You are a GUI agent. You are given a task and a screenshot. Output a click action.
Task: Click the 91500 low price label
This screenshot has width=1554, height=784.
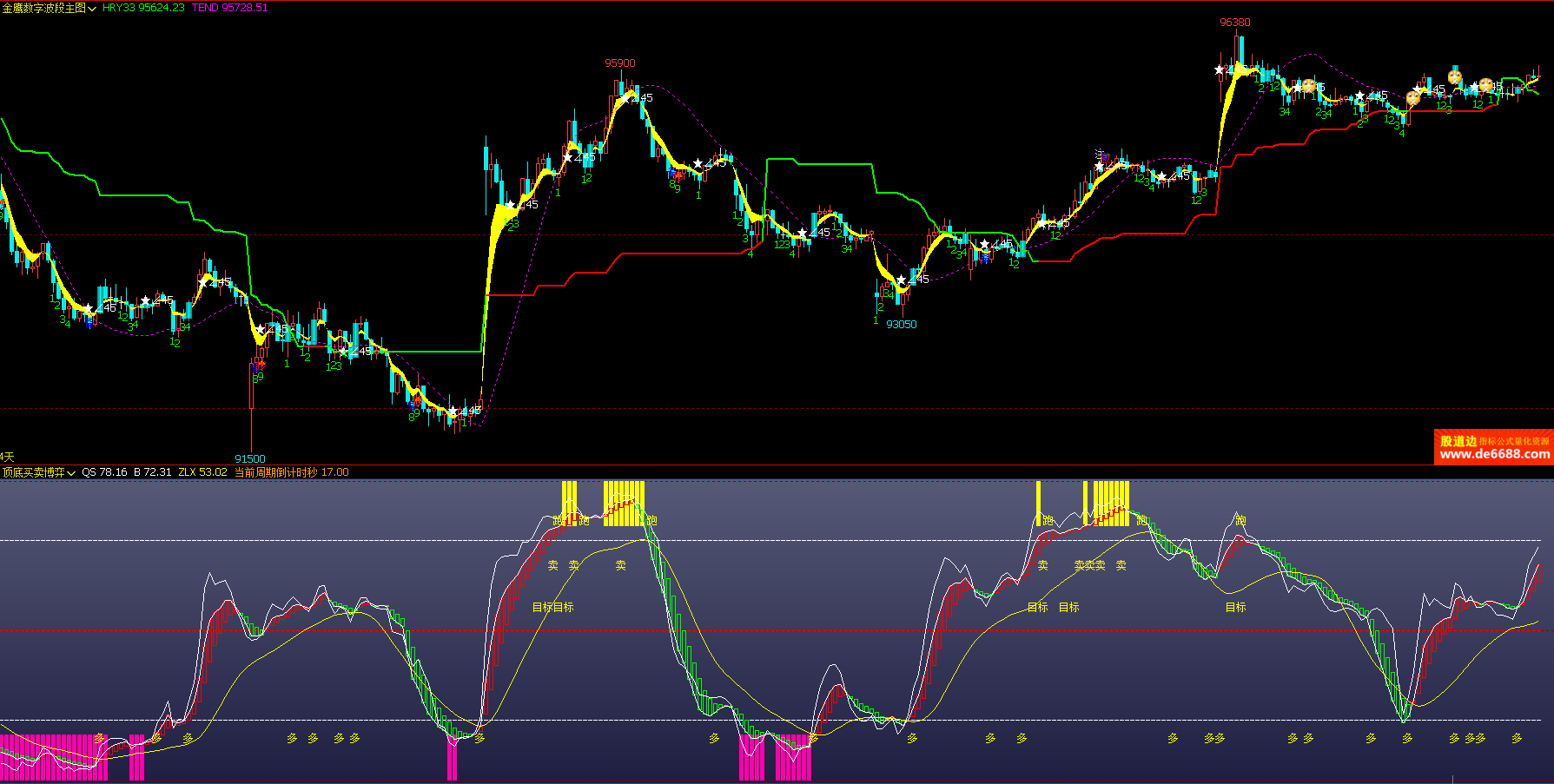point(250,458)
